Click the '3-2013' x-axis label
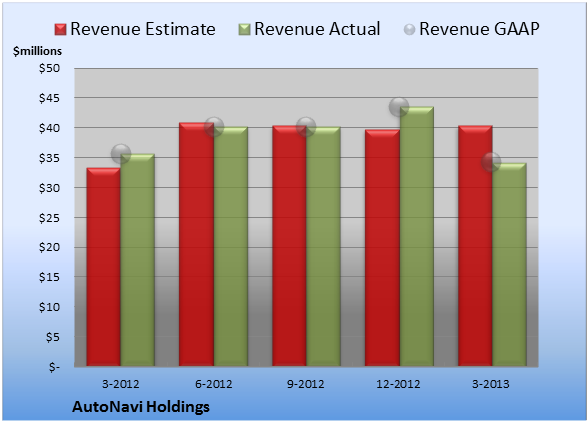Image resolution: width=588 pixels, height=422 pixels. tap(491, 384)
